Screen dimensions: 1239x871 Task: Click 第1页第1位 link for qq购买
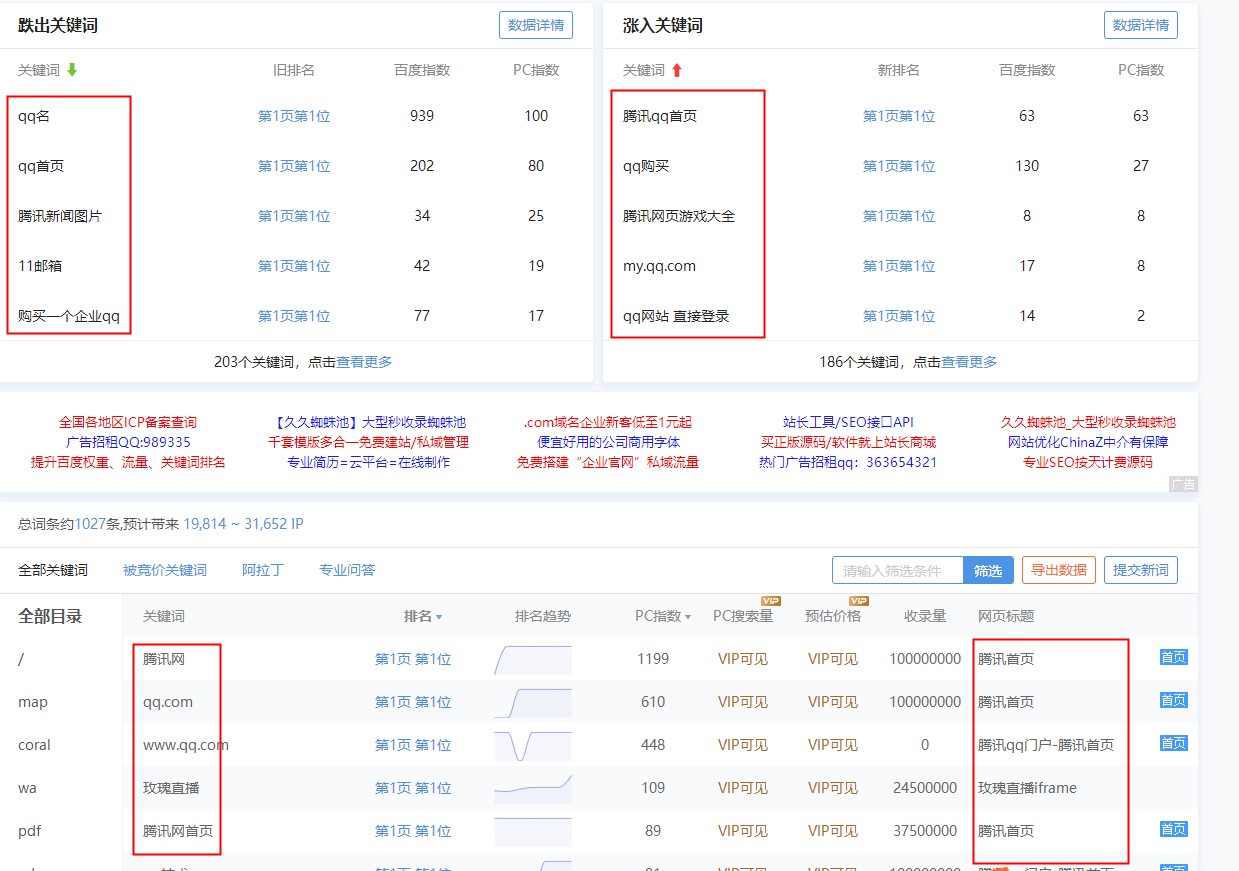click(899, 166)
